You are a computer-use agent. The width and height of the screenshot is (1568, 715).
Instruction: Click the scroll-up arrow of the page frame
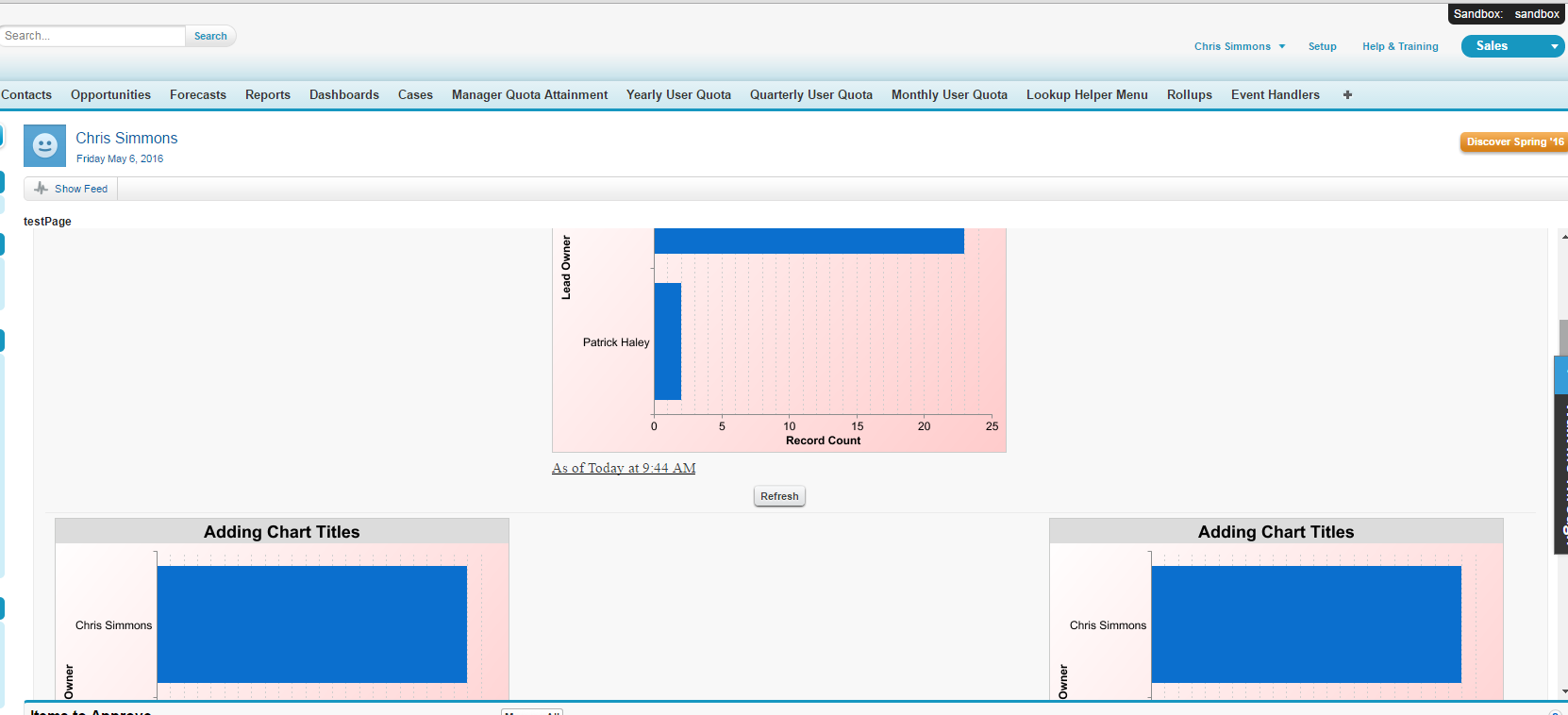1563,237
